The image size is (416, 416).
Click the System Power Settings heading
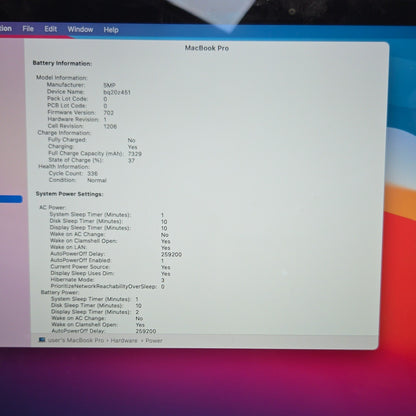(69, 194)
